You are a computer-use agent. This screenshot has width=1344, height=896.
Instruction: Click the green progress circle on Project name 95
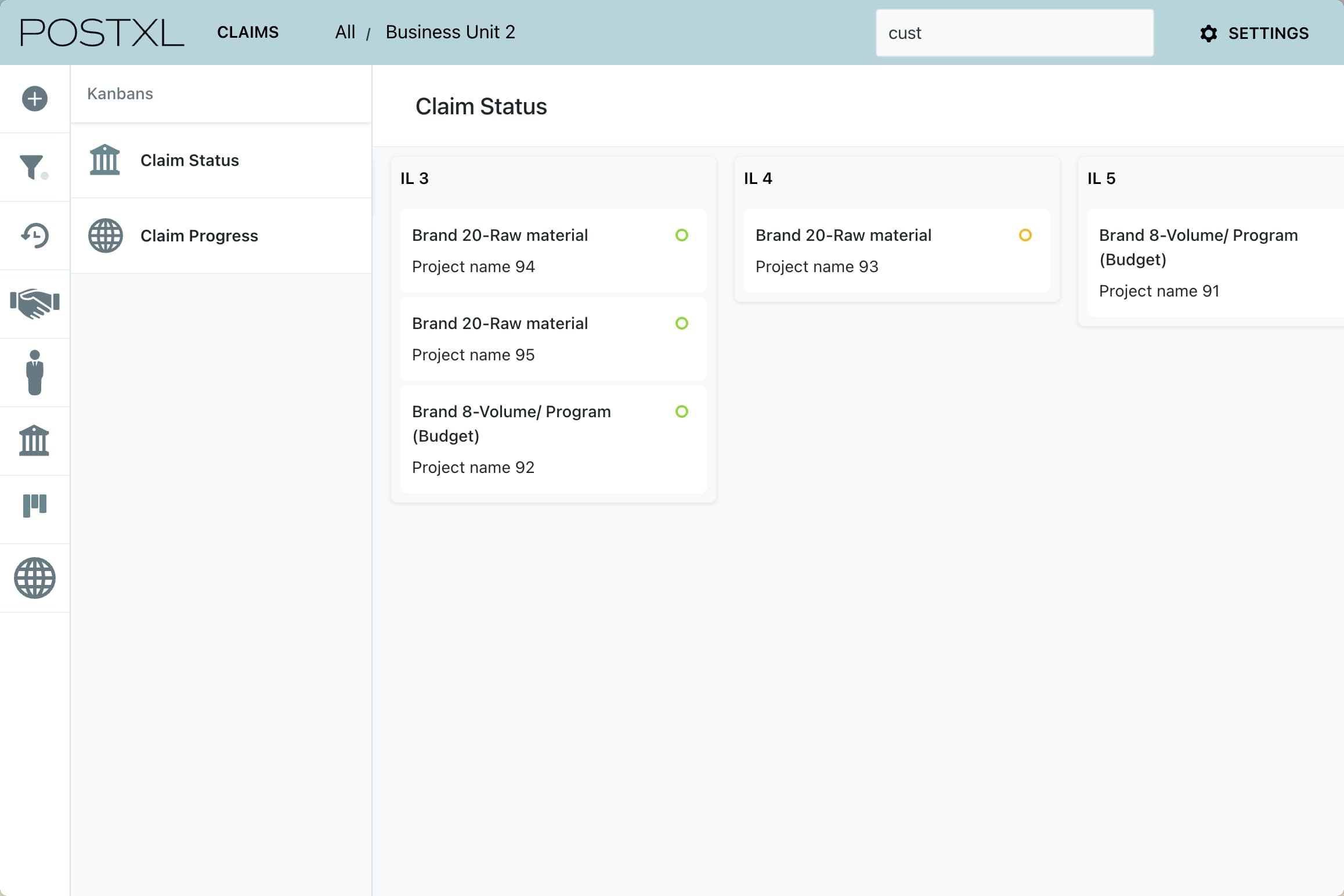682,323
